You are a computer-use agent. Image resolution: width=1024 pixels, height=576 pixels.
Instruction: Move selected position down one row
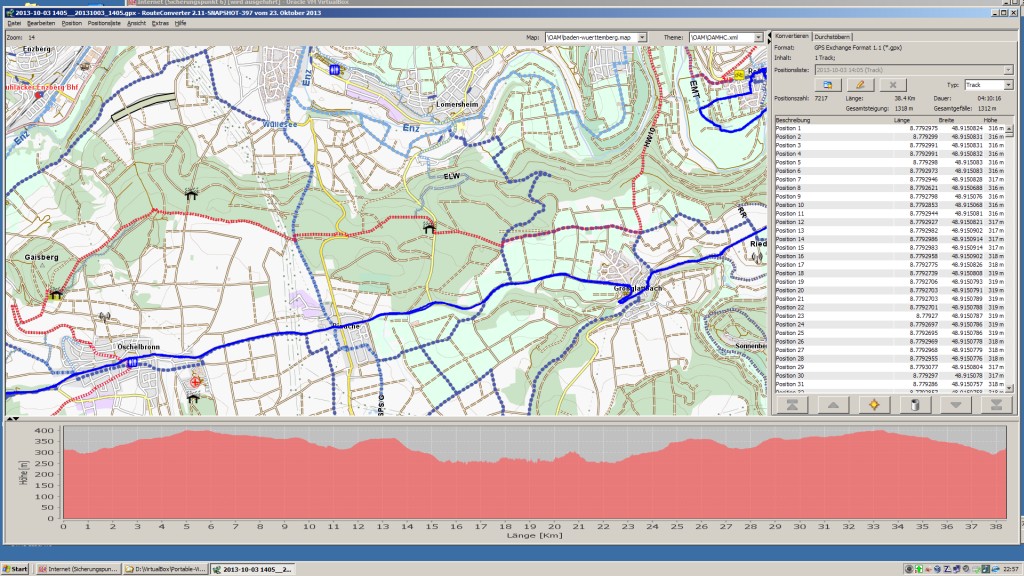[x=955, y=404]
